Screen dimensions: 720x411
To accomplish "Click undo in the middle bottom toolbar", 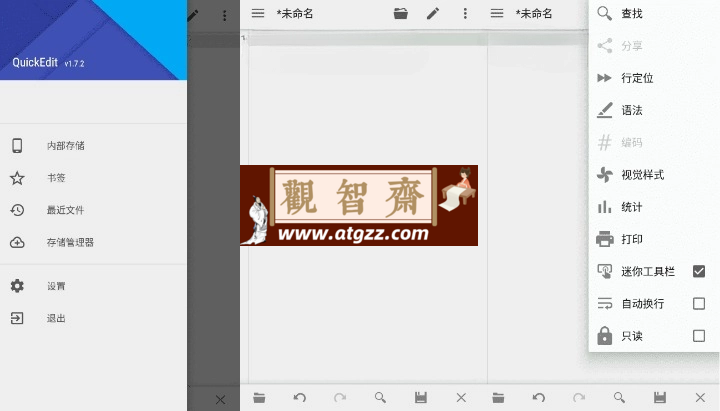I will [x=300, y=397].
